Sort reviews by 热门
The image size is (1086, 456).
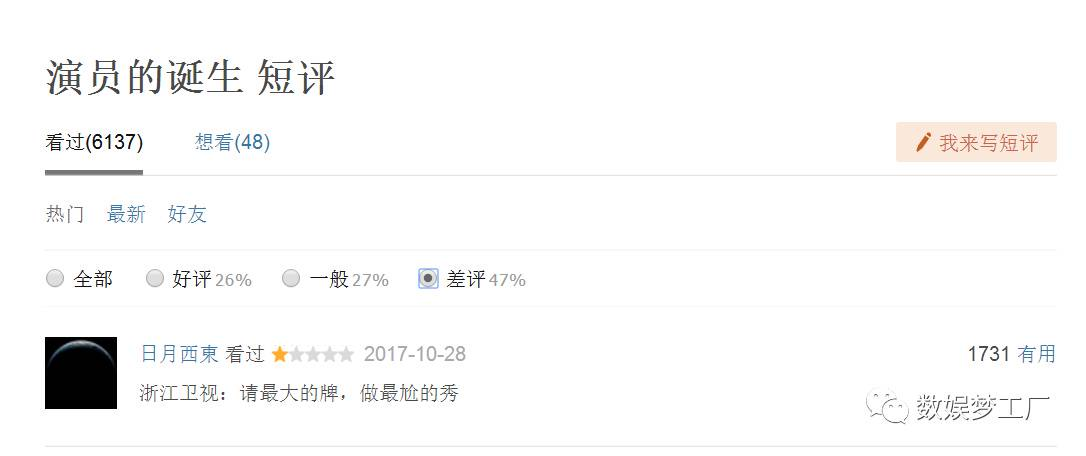coord(65,214)
